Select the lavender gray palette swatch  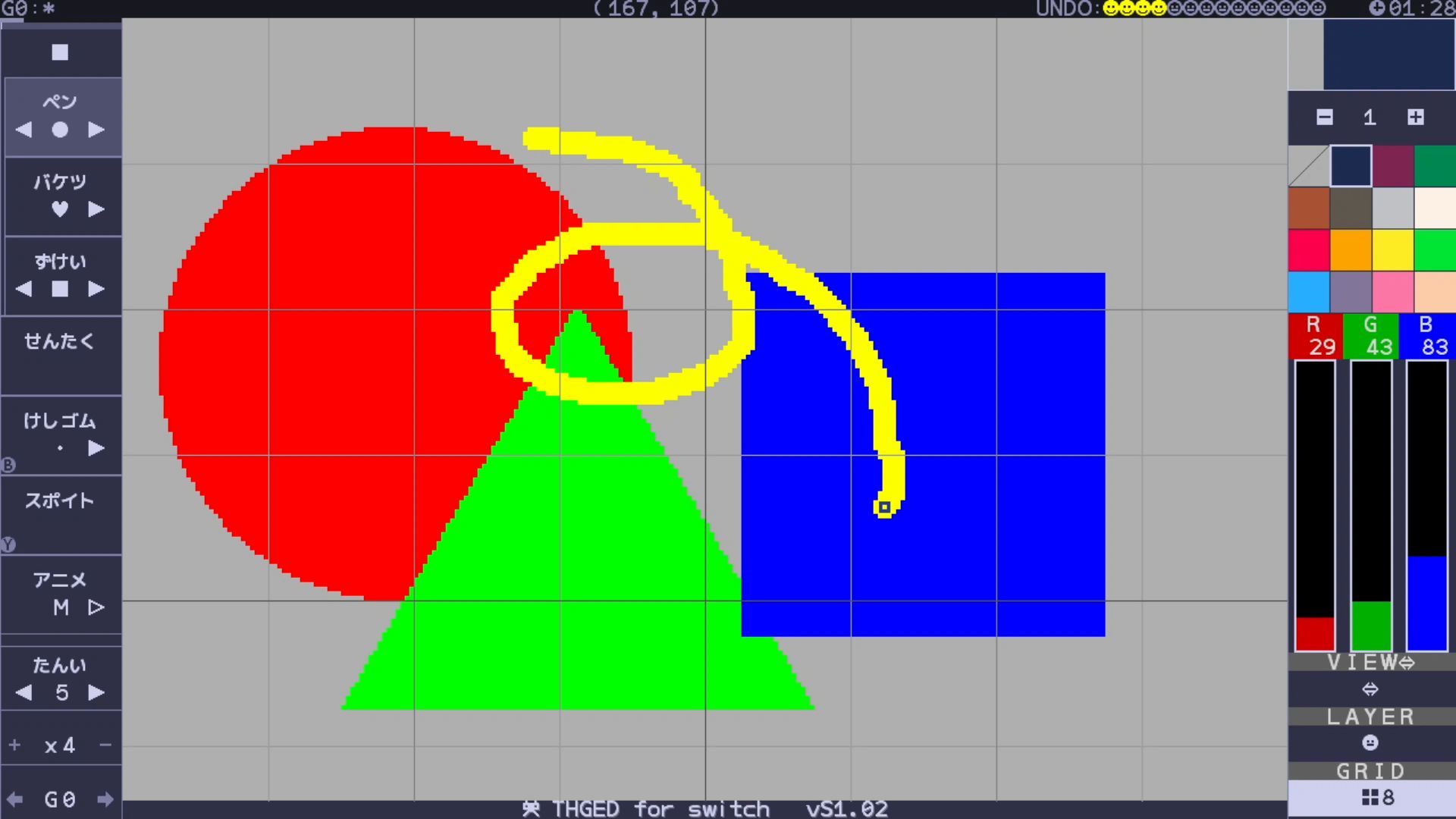pos(1351,292)
